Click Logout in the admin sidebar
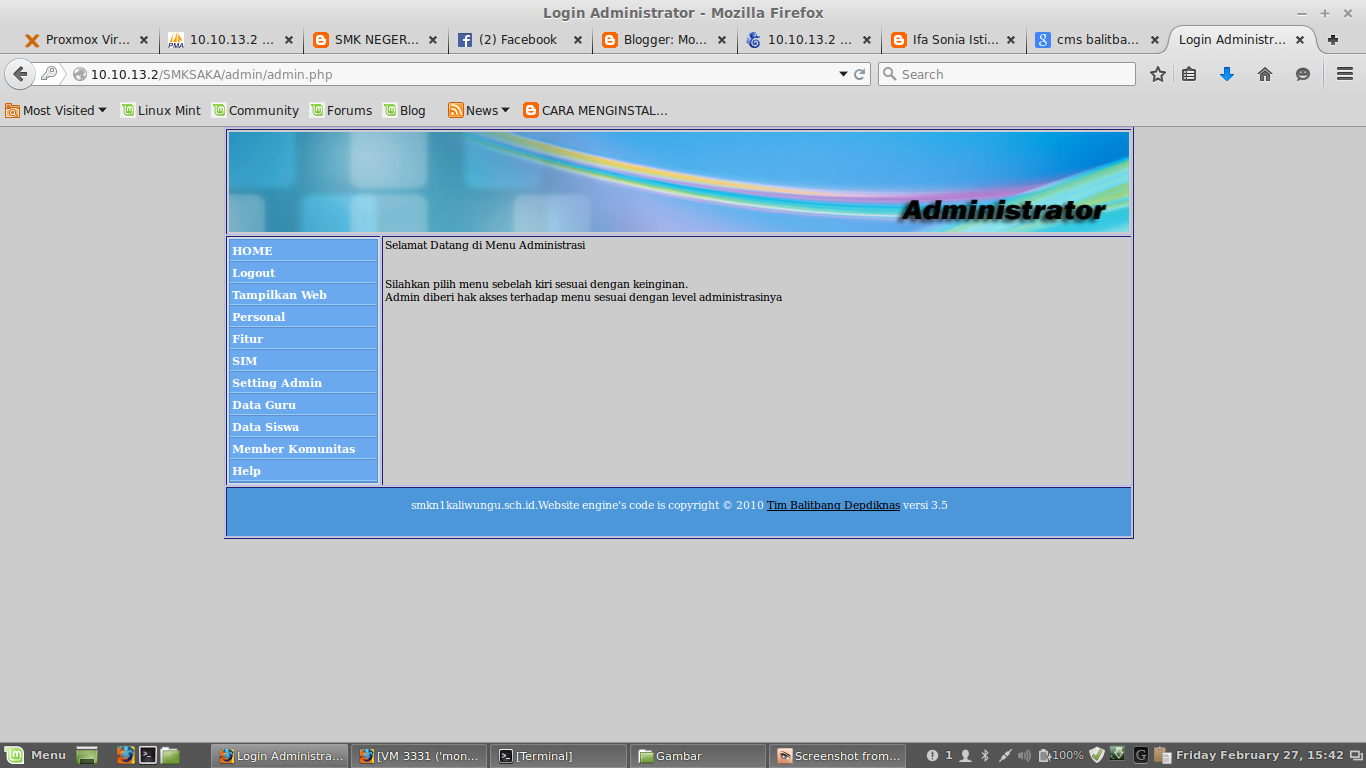 tap(253, 272)
